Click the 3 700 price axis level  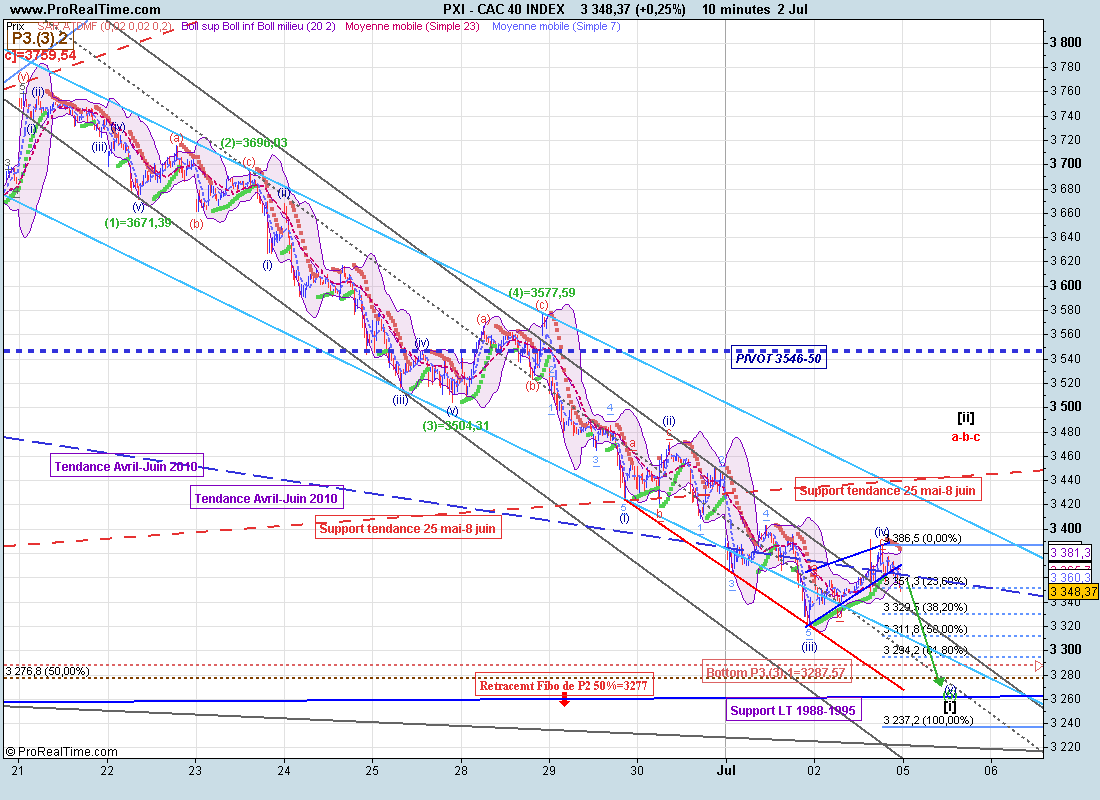pyautogui.click(x=1066, y=164)
